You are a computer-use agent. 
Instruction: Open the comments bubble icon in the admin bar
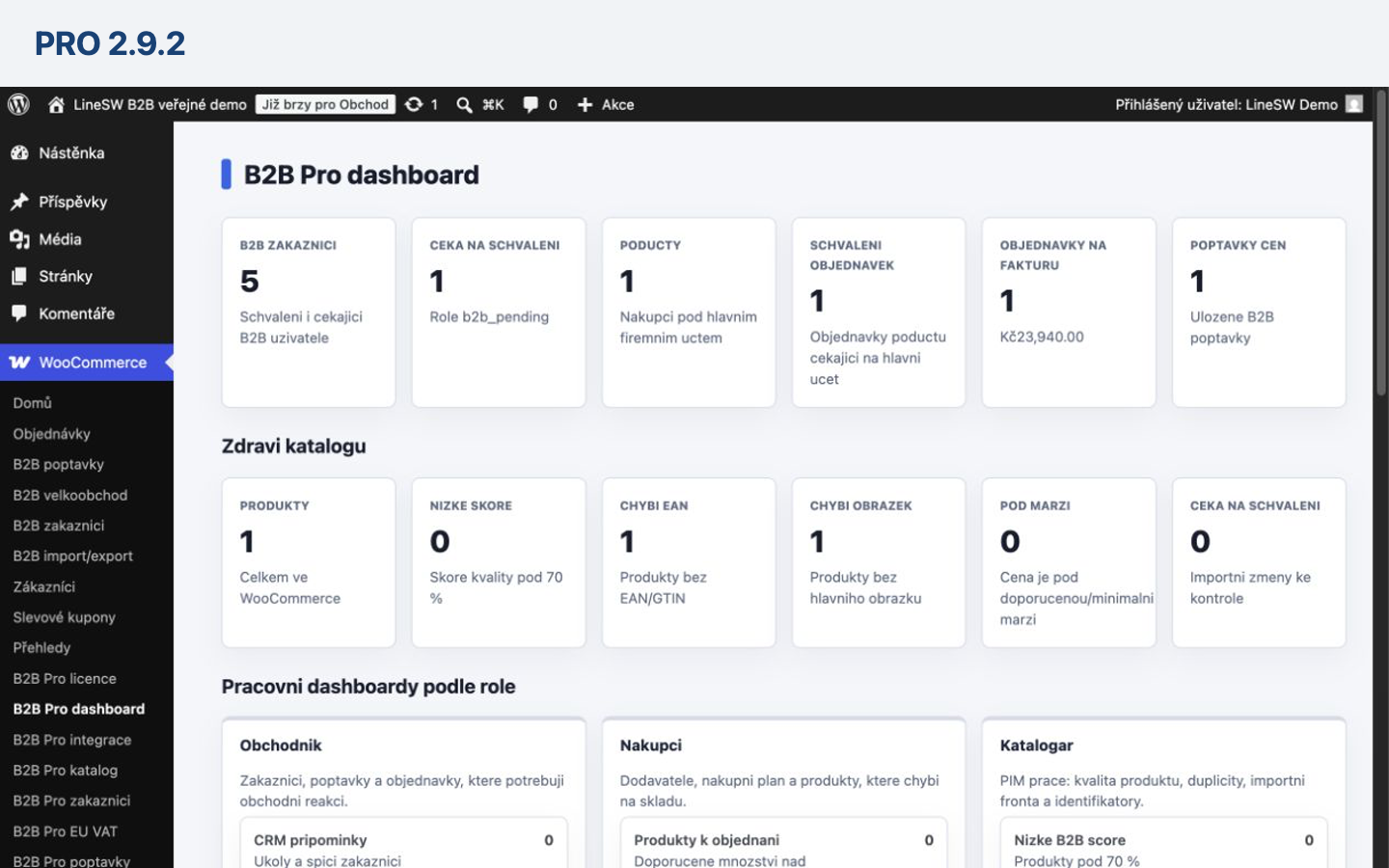(x=531, y=104)
